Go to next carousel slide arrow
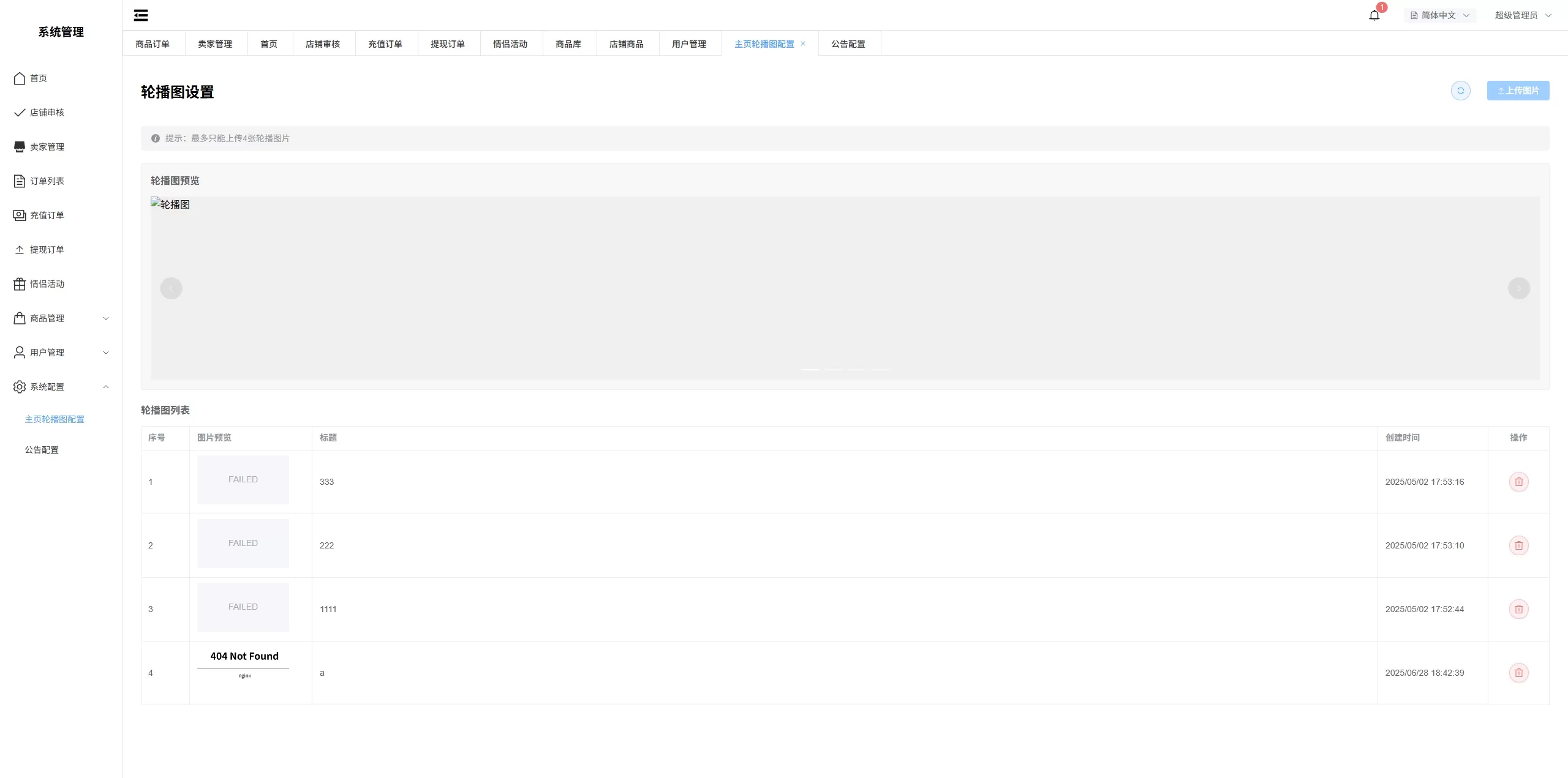The height and width of the screenshot is (778, 1568). point(1518,288)
